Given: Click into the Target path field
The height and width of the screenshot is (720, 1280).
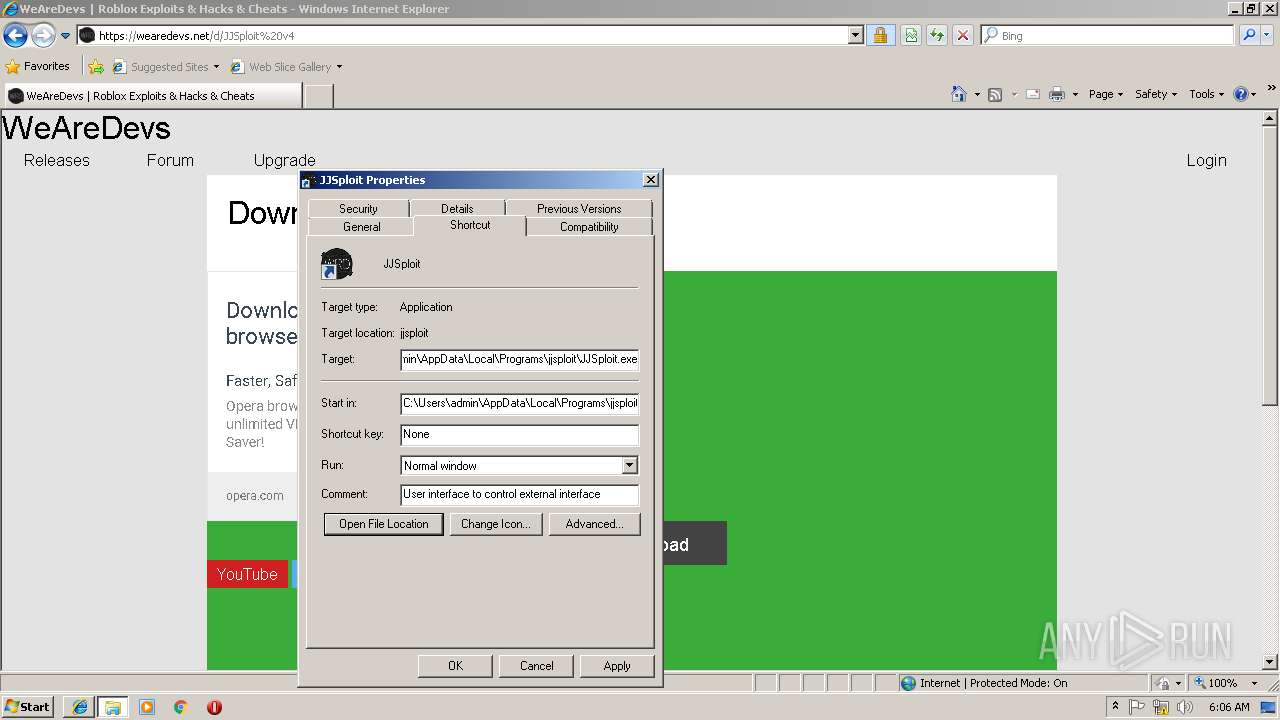Looking at the screenshot, I should [519, 359].
